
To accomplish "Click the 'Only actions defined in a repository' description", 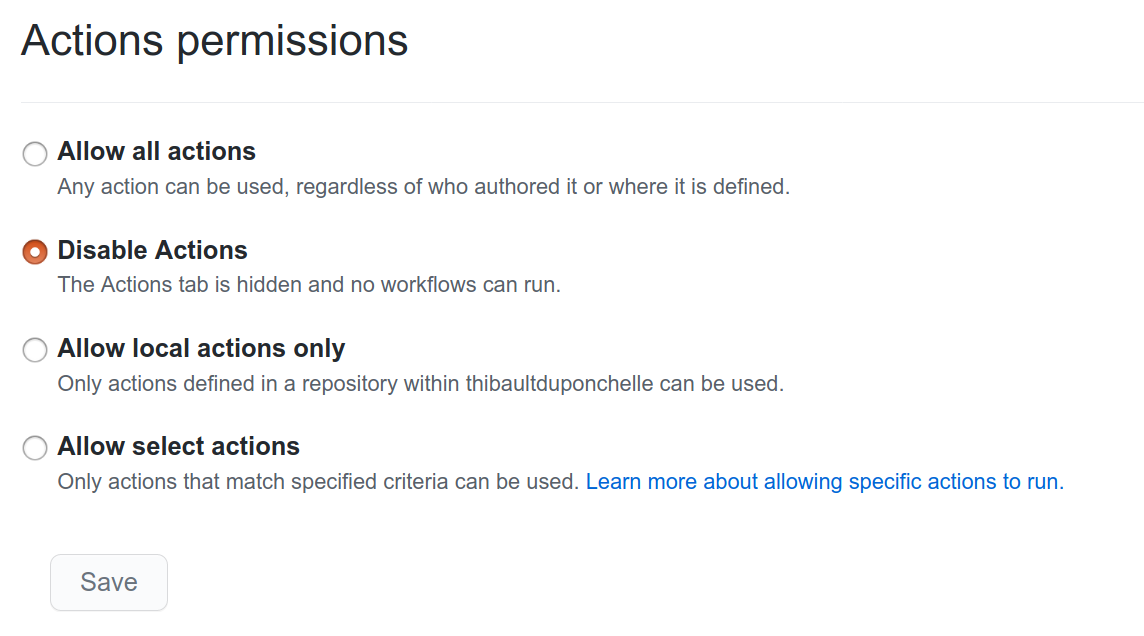I will tap(420, 384).
